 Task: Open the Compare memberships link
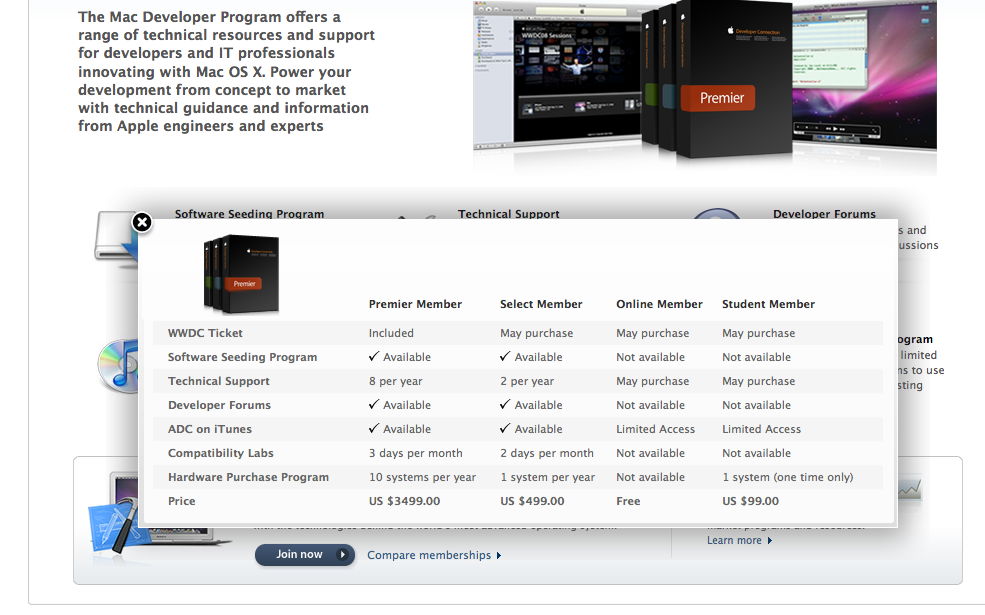[434, 555]
